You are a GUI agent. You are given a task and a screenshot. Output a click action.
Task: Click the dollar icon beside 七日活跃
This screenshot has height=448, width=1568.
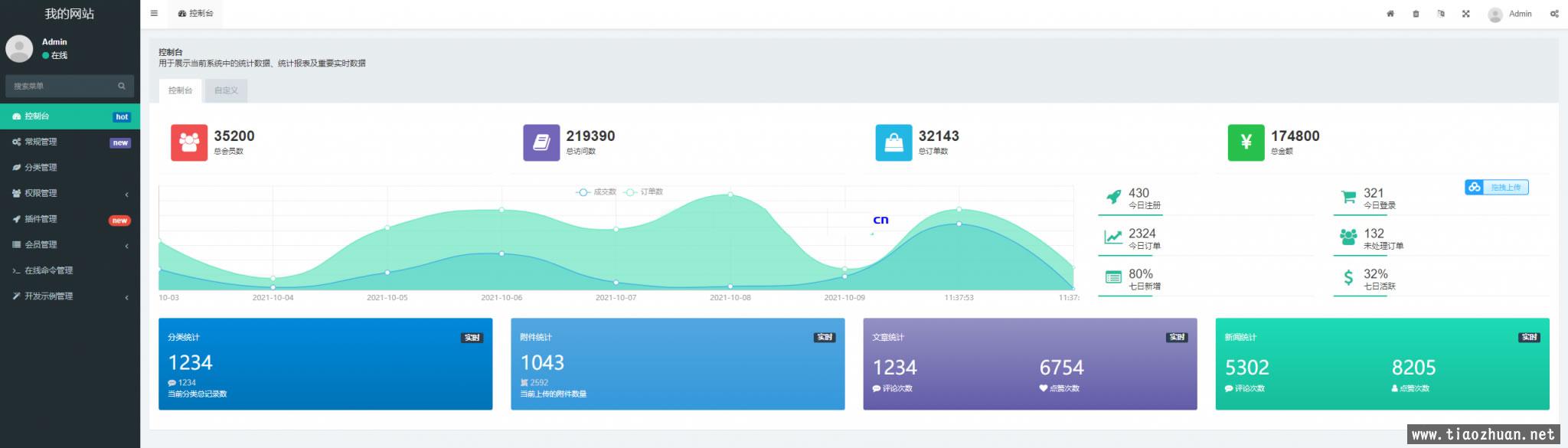pyautogui.click(x=1348, y=277)
